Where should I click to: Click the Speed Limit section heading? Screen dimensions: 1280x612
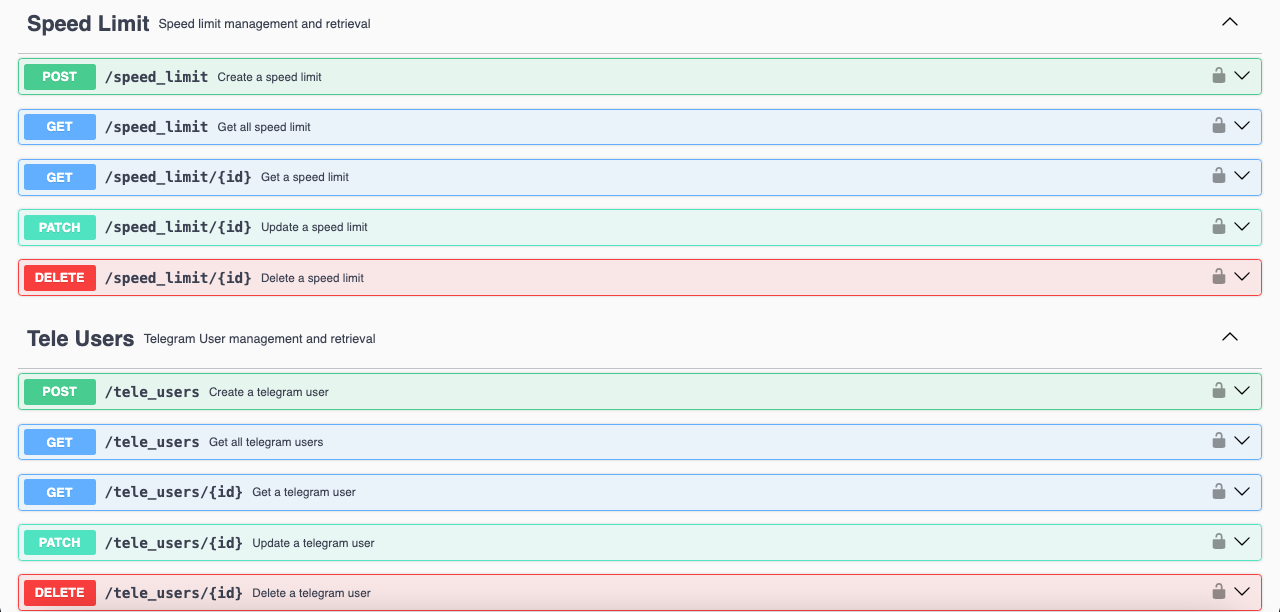click(88, 24)
